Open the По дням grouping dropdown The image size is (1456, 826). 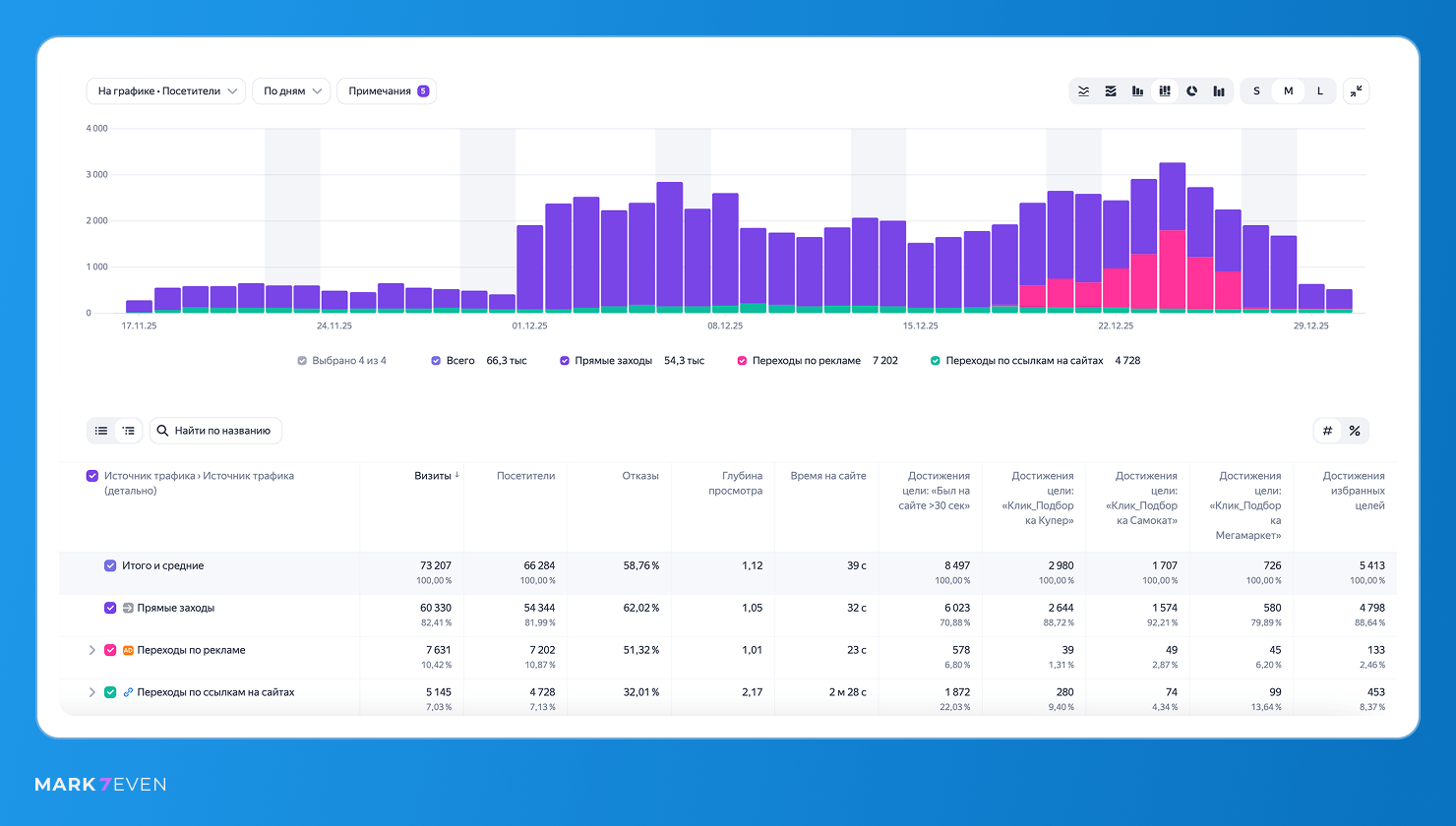click(291, 91)
